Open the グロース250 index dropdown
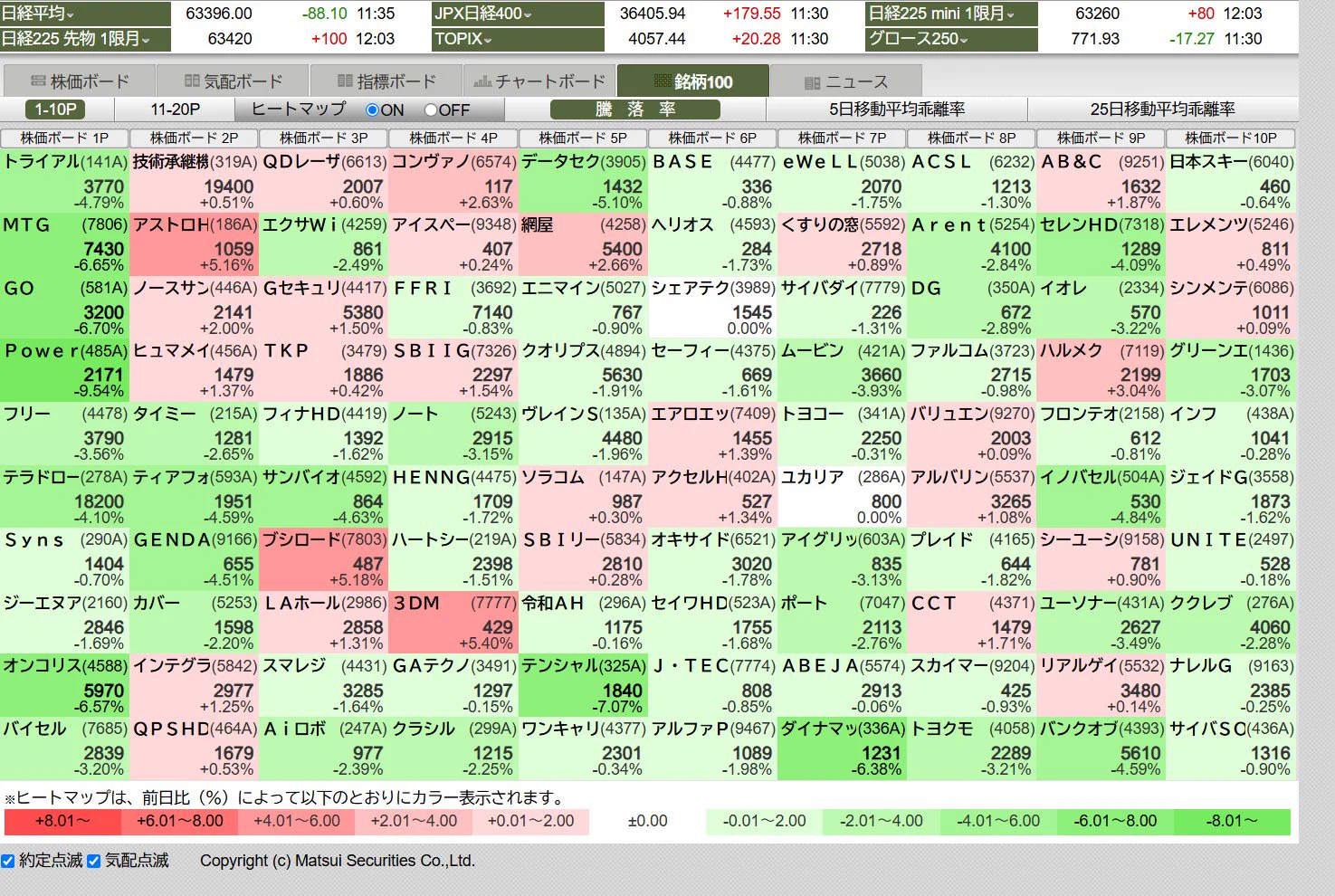 click(x=952, y=39)
